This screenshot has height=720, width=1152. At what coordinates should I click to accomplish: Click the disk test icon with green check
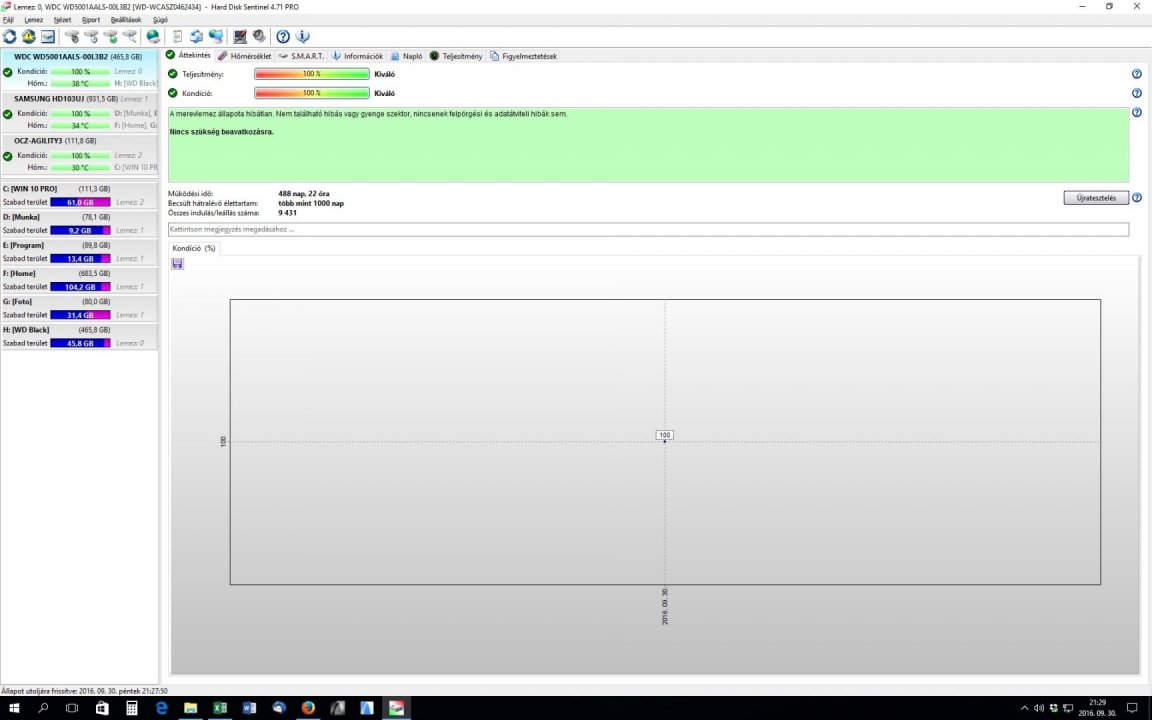point(110,36)
